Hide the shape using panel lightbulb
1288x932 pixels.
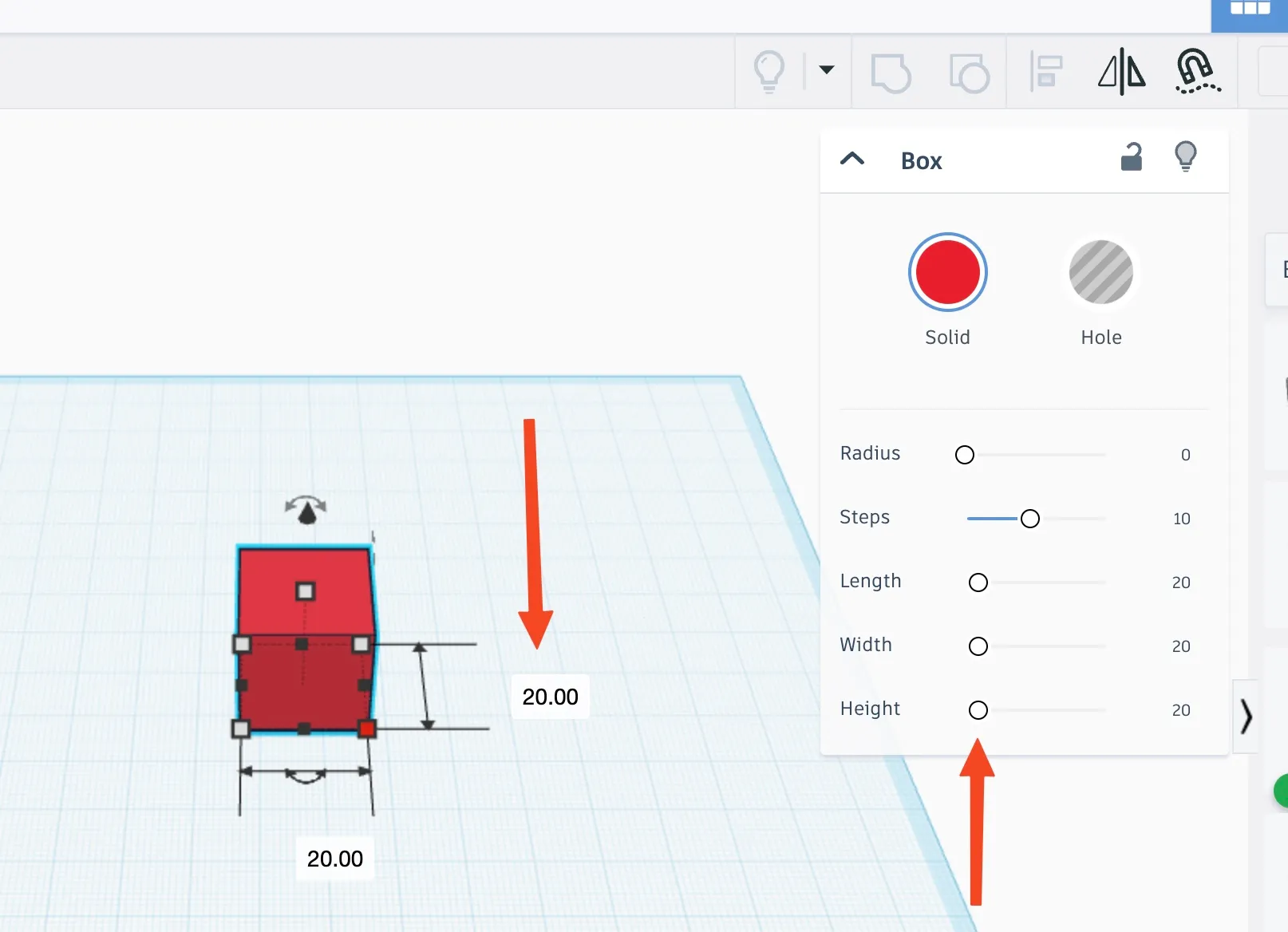(x=1186, y=156)
